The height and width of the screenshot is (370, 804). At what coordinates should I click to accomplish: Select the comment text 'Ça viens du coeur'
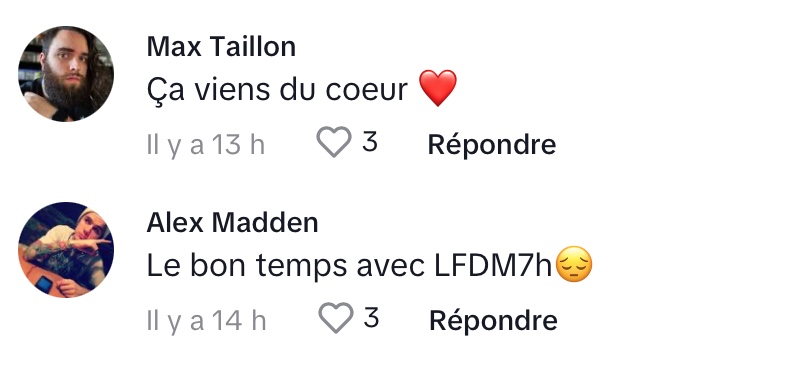(x=277, y=89)
